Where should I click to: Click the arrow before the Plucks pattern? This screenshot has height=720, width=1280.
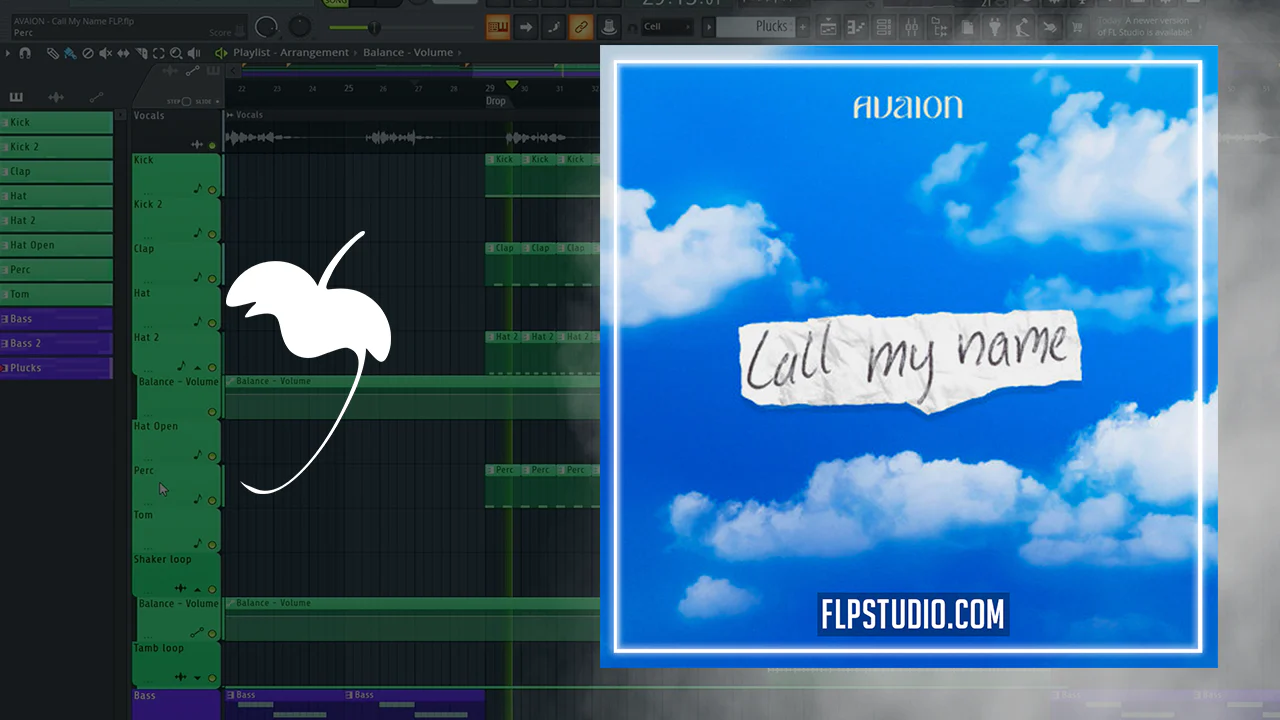coord(708,27)
